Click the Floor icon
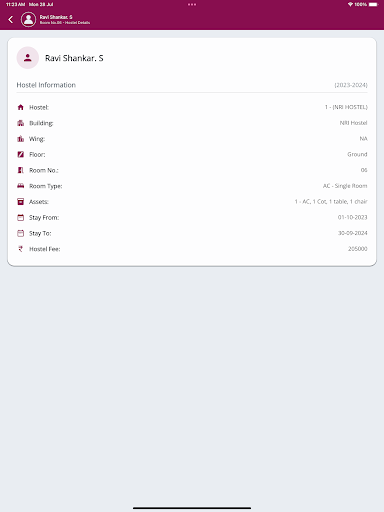The height and width of the screenshot is (512, 384). [x=21, y=154]
